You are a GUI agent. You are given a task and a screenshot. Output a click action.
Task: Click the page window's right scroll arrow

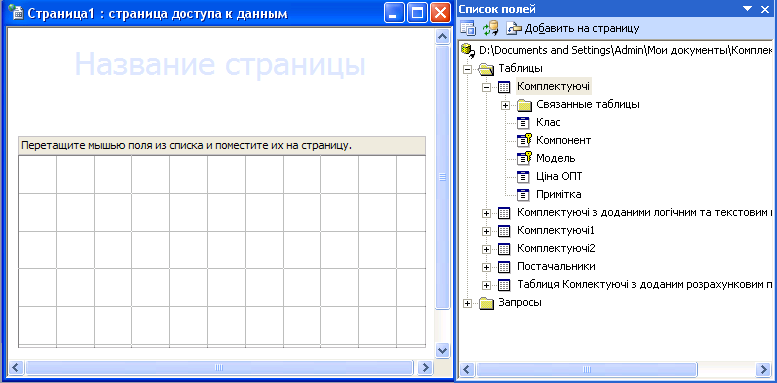click(425, 367)
